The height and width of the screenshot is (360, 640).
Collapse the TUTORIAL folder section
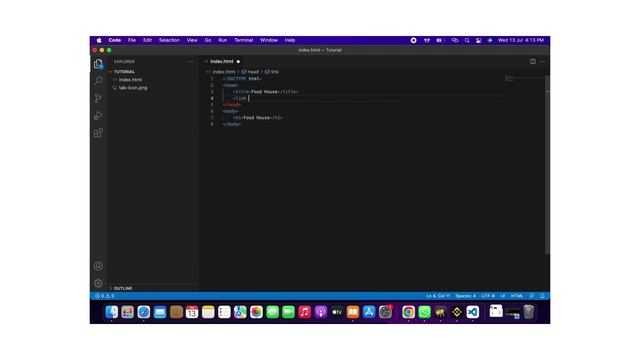153,71
